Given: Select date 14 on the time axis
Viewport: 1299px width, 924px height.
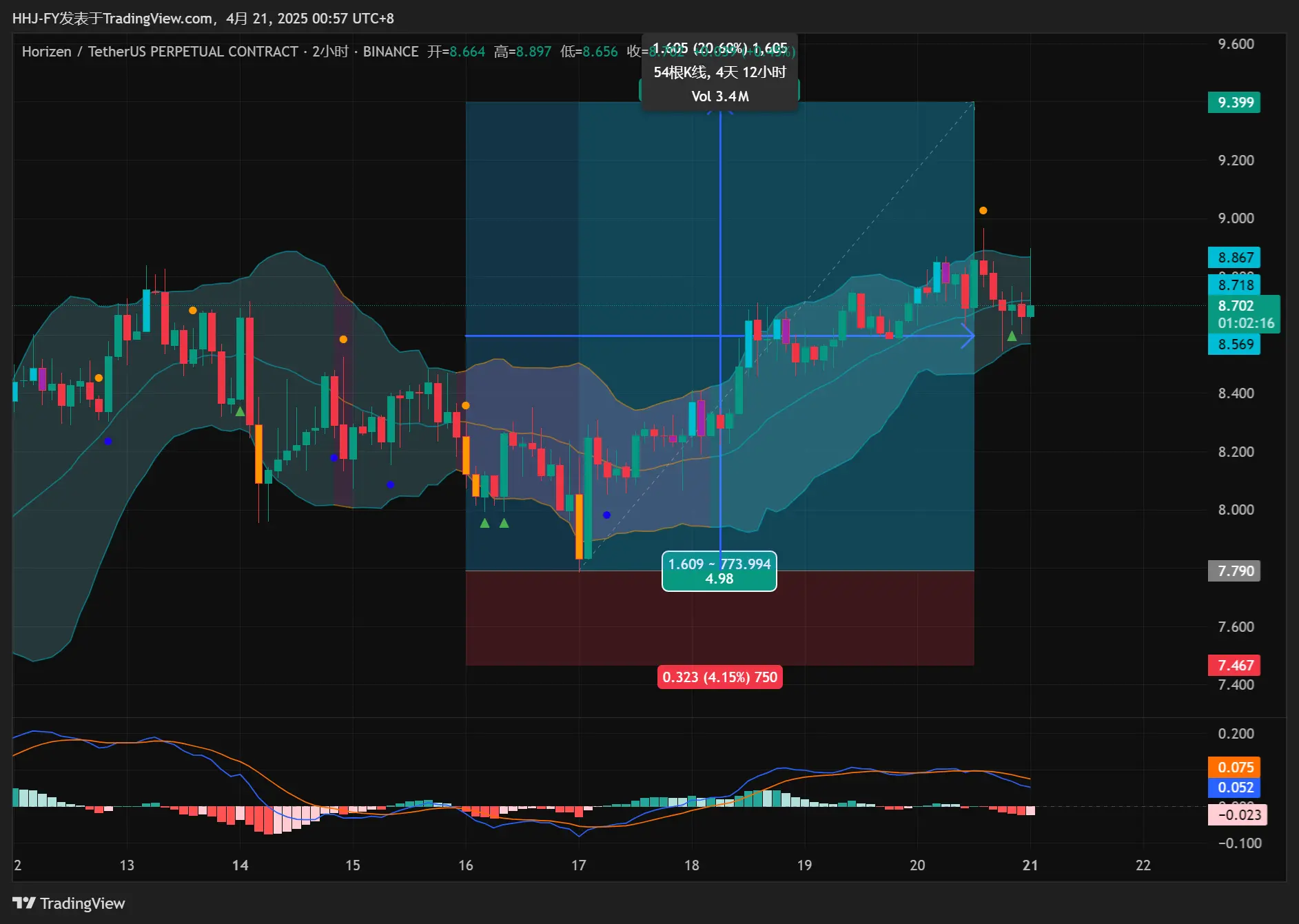Looking at the screenshot, I should (240, 865).
